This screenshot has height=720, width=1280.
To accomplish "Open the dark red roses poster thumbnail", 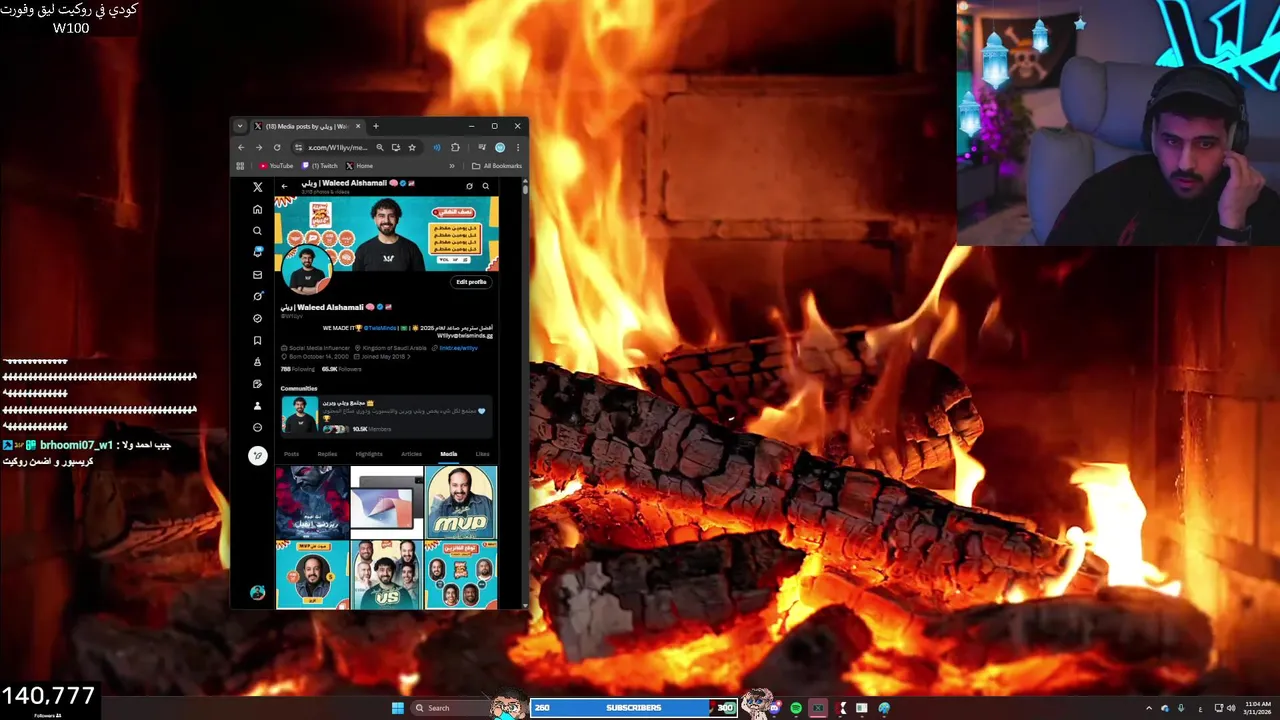I will click(x=312, y=502).
